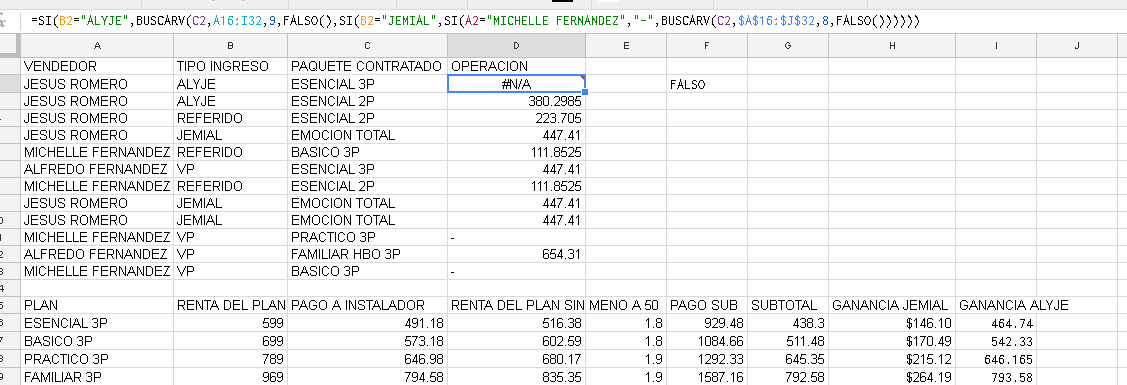
Task: Select the PLAN header cell
Action: tap(97, 305)
